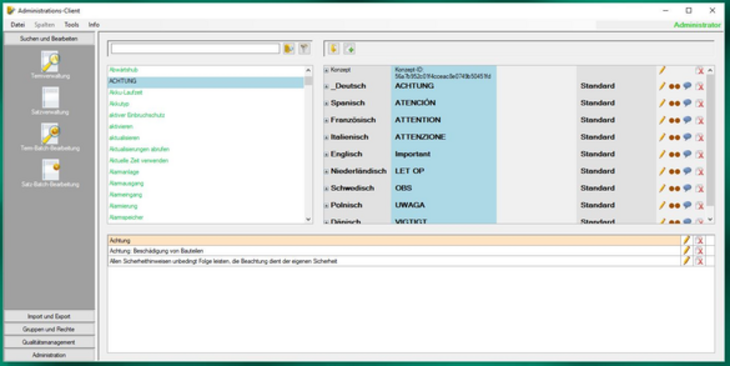
Task: Open comment bubble in the Niederländisch row
Action: click(x=687, y=171)
